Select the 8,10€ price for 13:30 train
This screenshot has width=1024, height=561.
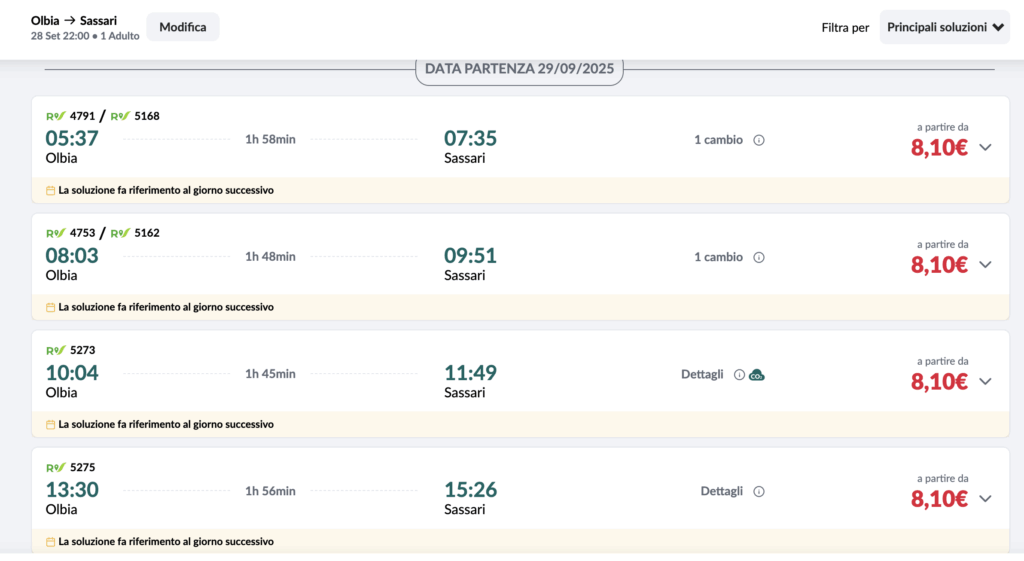point(938,499)
